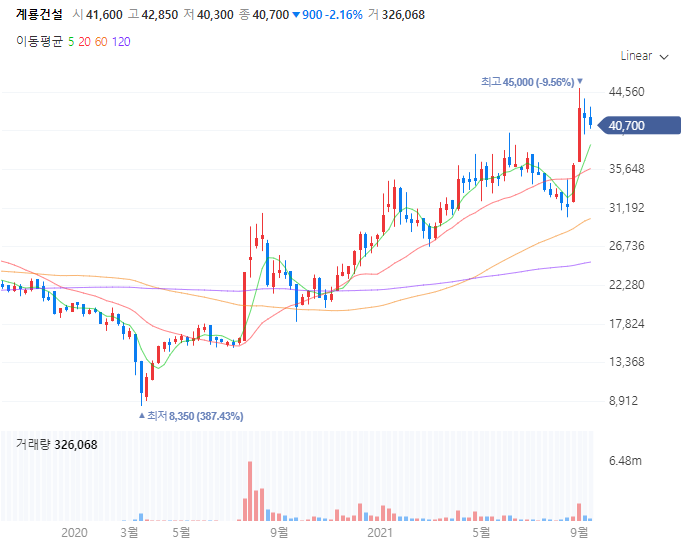
Task: Click the 6.48m volume axis label
Action: click(625, 461)
